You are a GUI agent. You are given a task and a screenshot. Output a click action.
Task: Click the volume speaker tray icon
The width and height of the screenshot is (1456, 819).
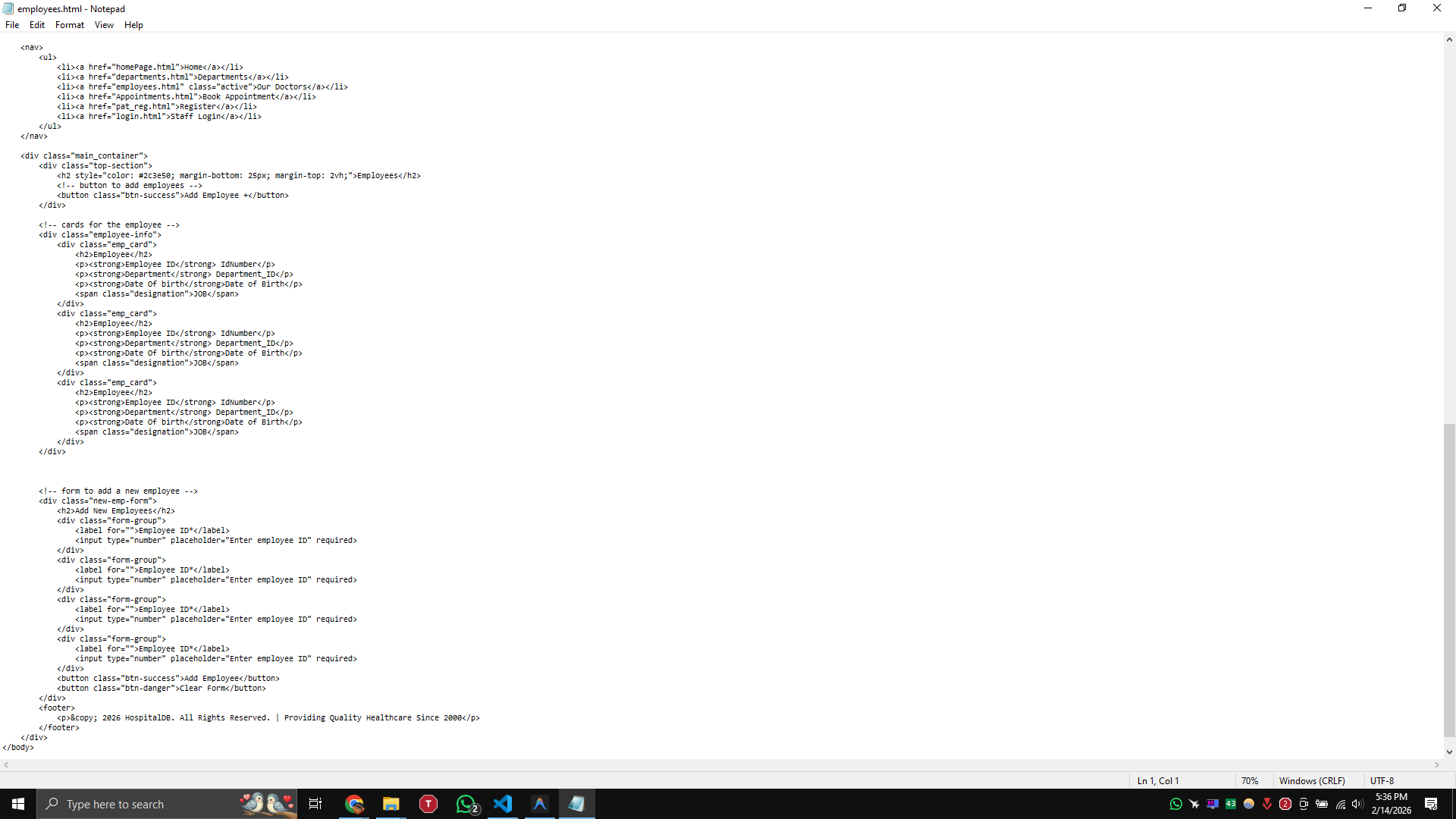(x=1357, y=804)
